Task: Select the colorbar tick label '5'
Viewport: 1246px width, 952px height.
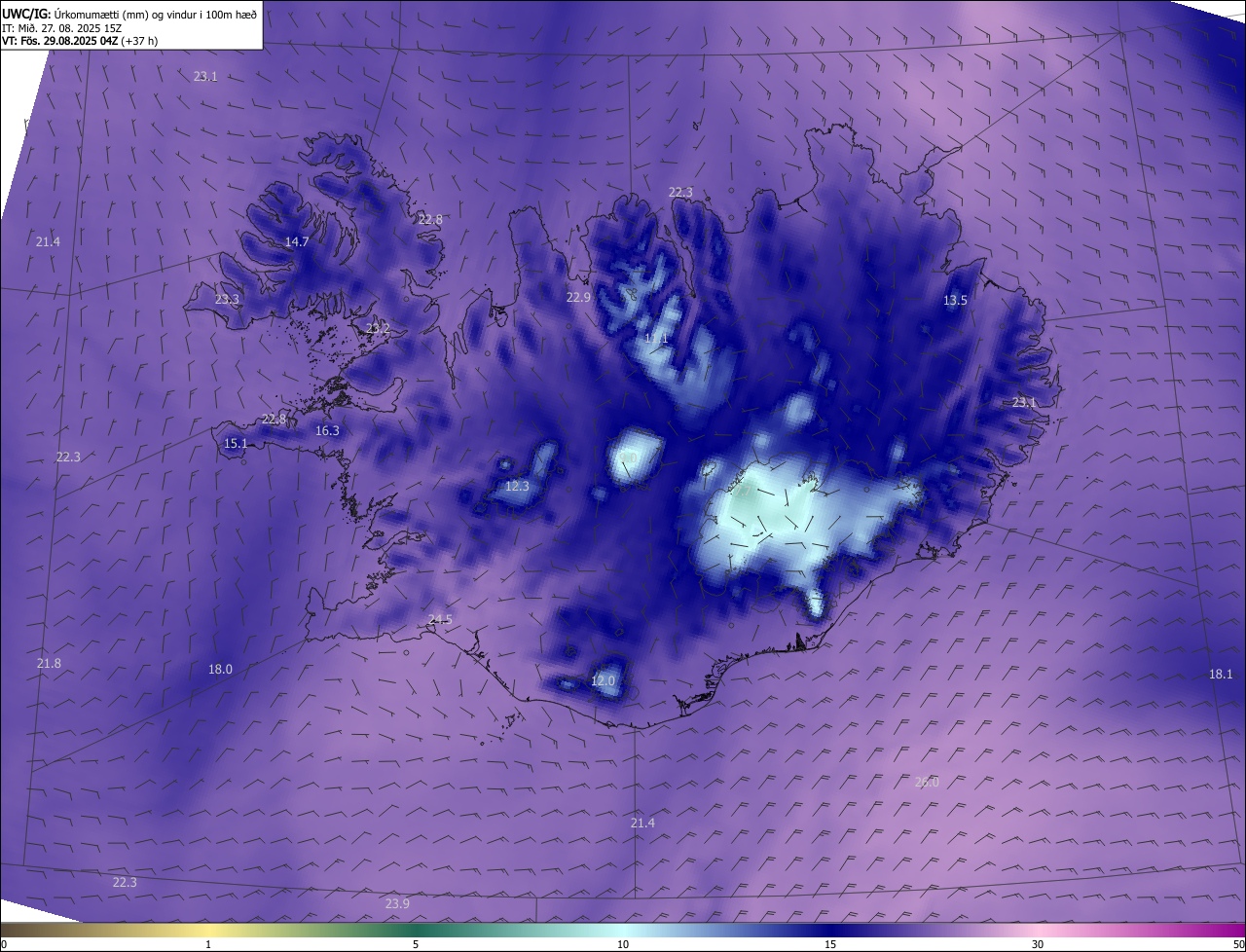Action: pos(416,944)
